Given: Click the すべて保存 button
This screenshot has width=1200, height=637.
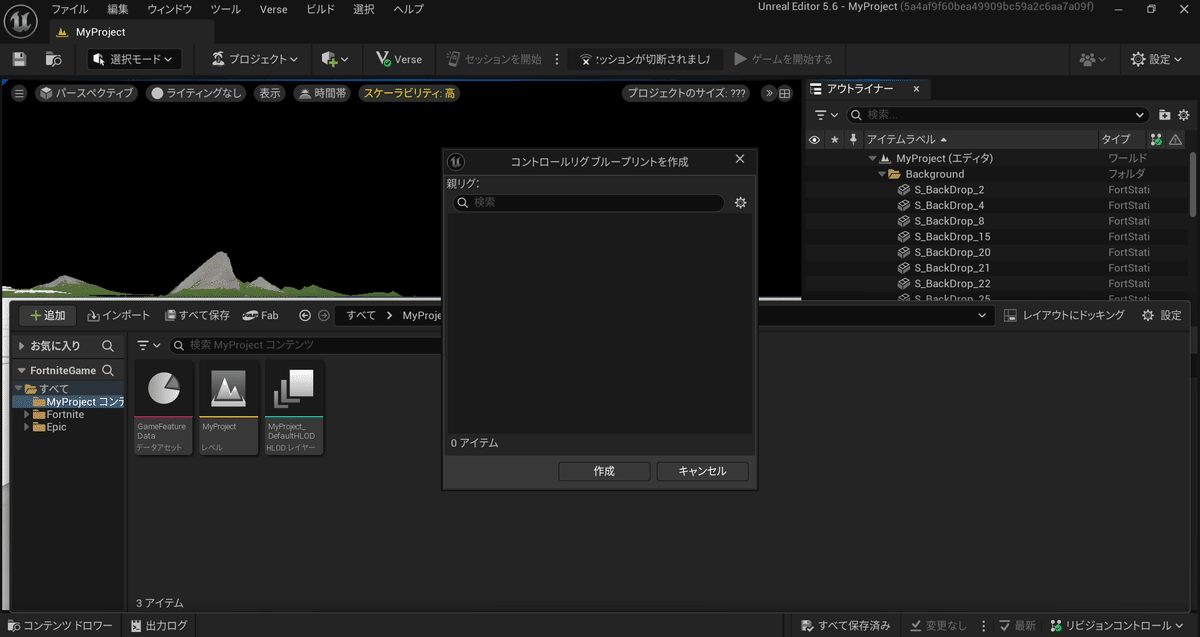Looking at the screenshot, I should tap(197, 316).
